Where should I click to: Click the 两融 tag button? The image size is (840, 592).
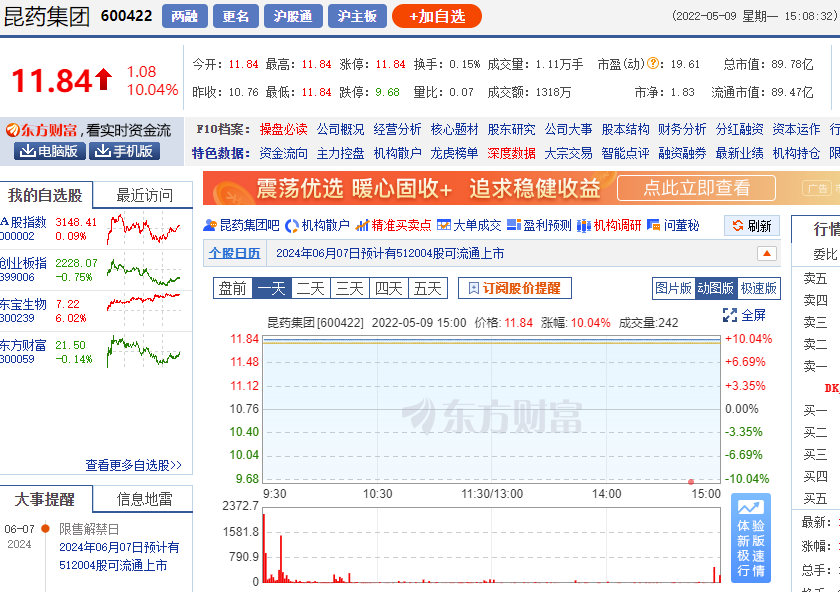185,16
